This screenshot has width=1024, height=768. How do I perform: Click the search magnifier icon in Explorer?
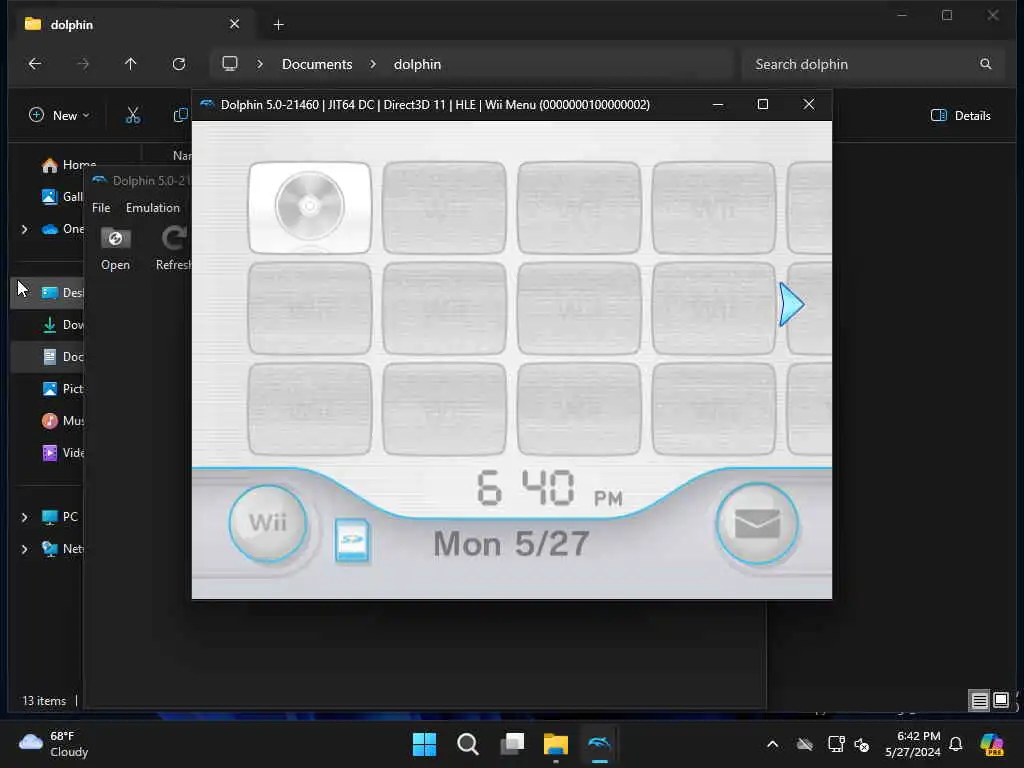(985, 64)
